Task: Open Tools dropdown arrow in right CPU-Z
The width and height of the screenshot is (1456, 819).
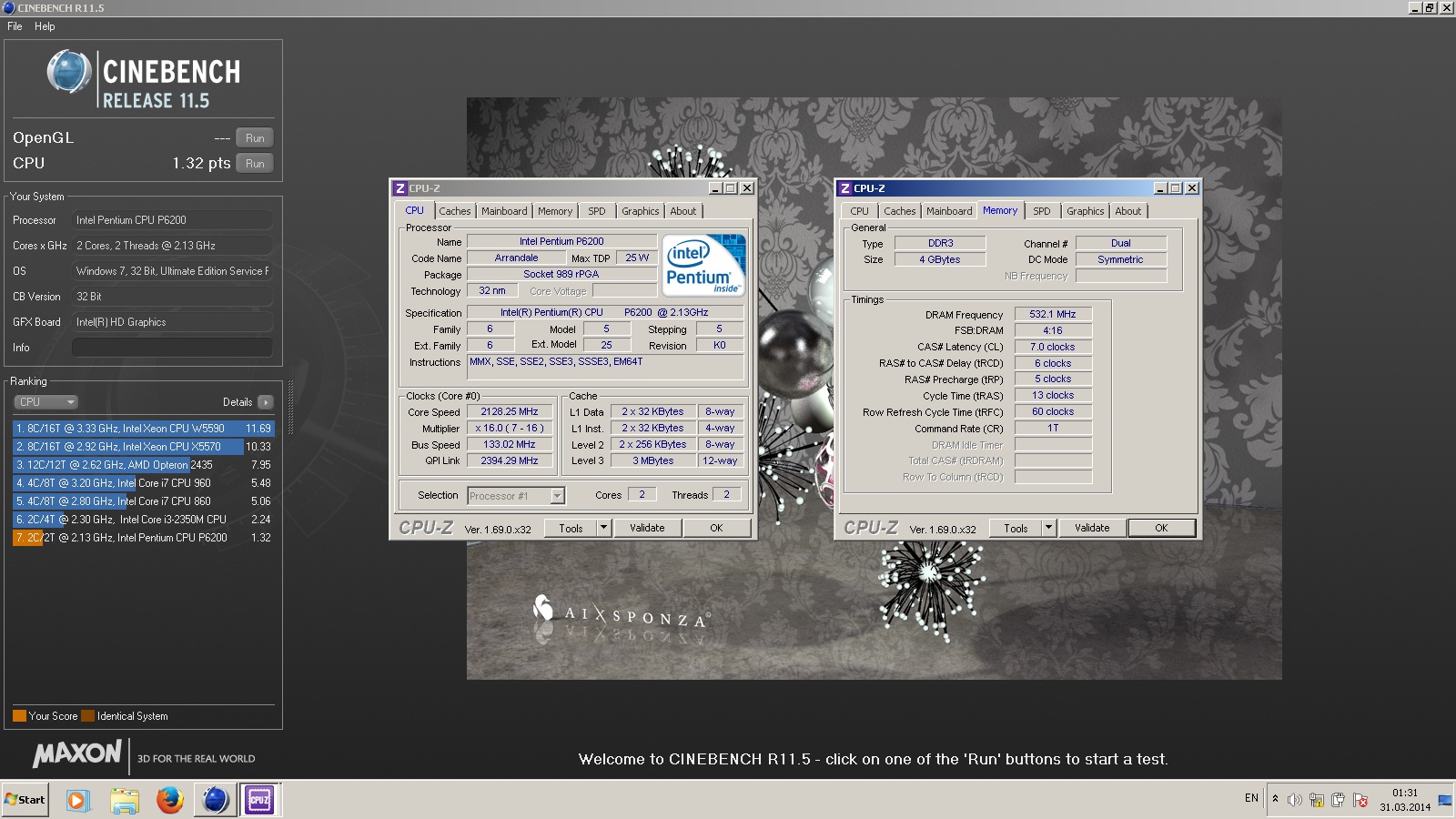Action: pos(1048,529)
